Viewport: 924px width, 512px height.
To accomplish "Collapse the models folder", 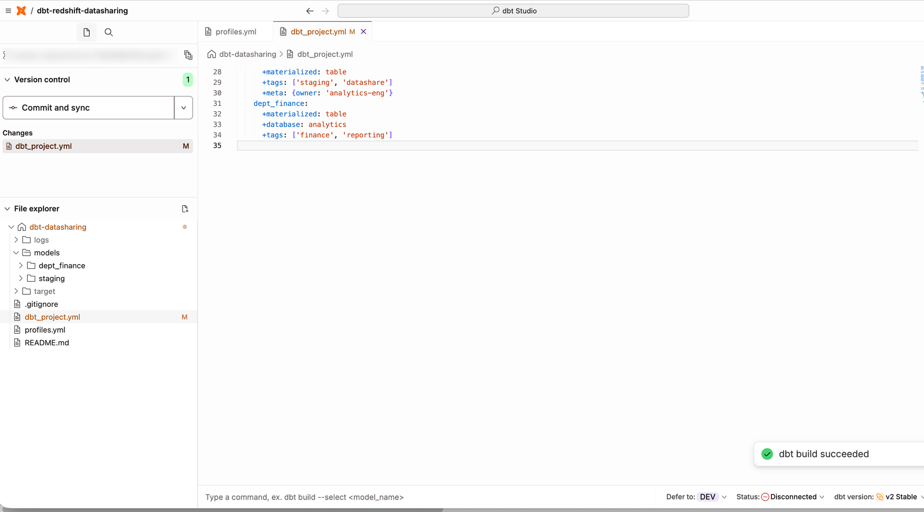I will 16,253.
